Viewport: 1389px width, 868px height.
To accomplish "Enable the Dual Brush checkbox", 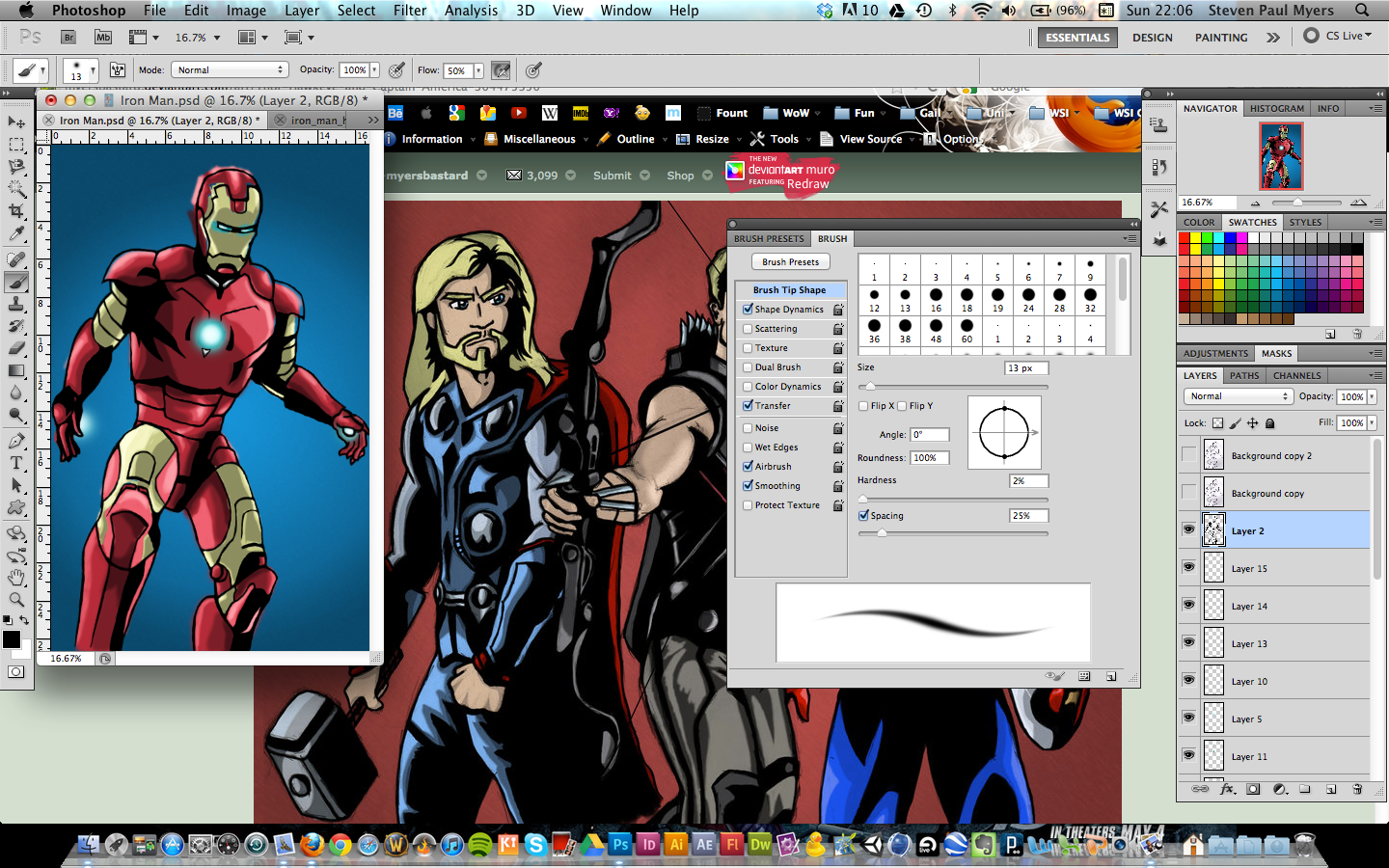I will pos(748,366).
